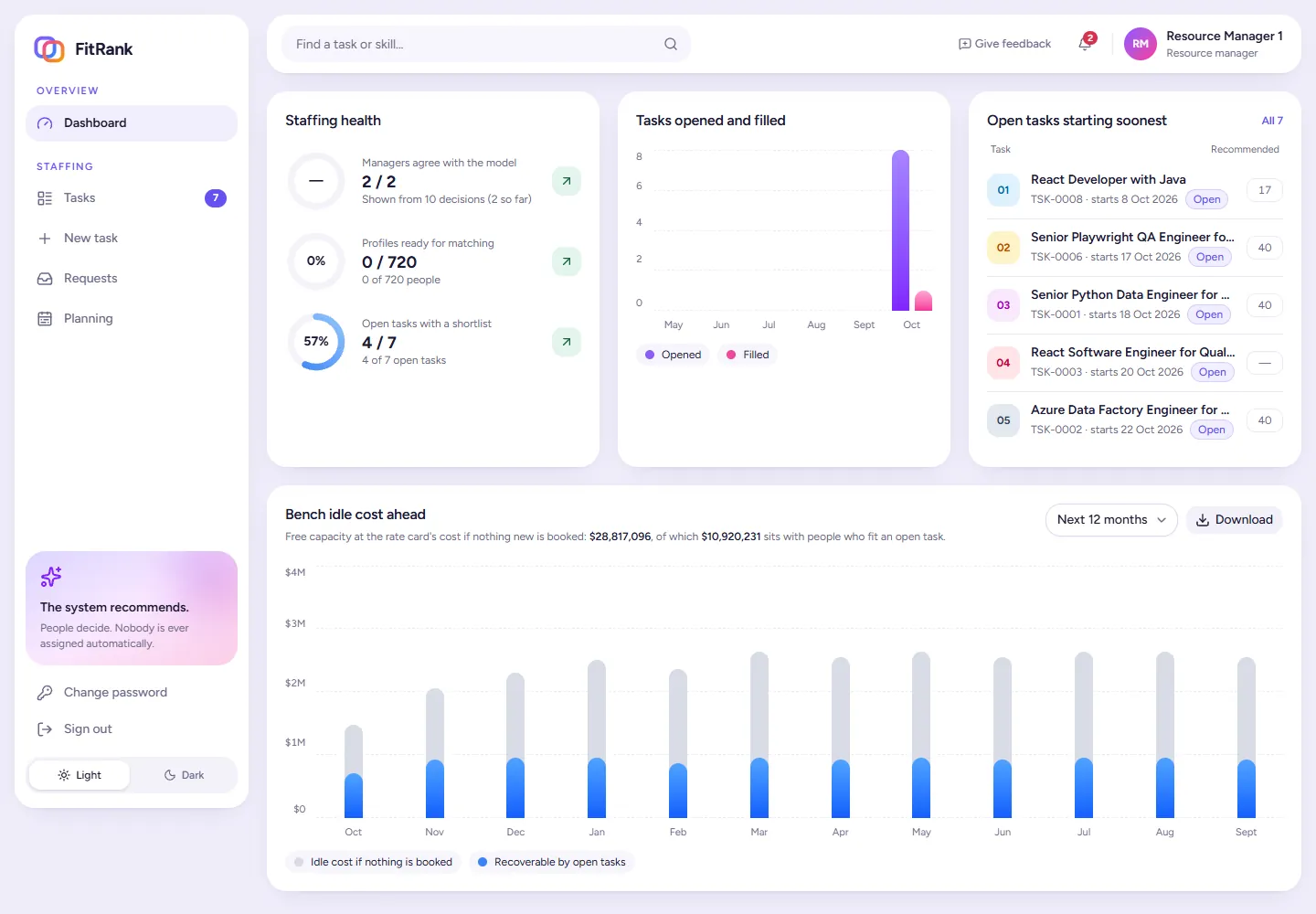
Task: Click the Tasks count badge showing 7
Action: (216, 198)
